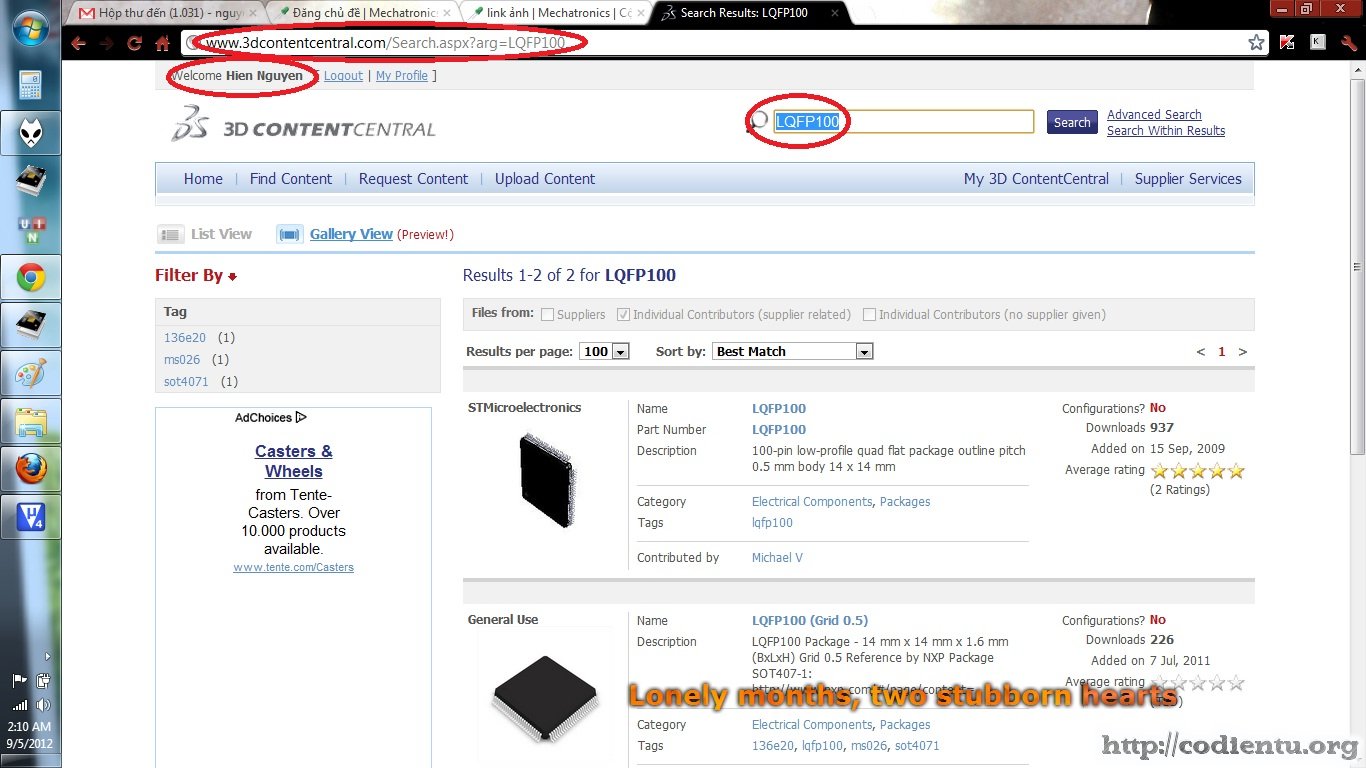Switch to Gallery View link
Screen dimensions: 1366x768
[x=351, y=234]
